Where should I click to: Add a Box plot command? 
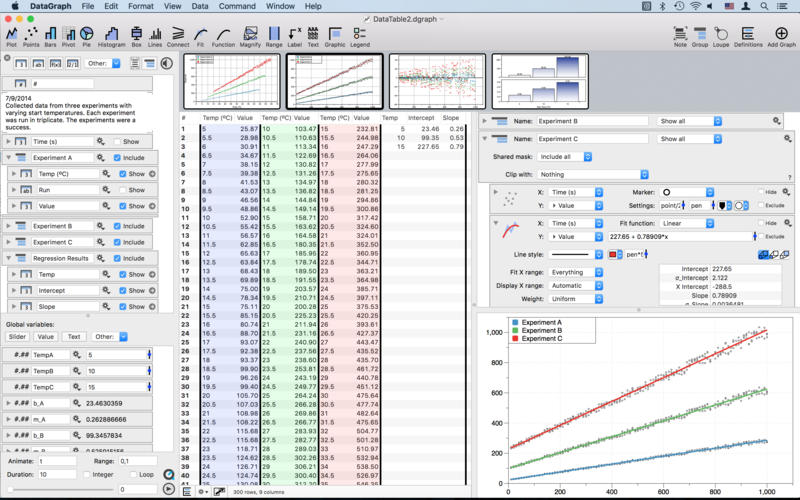[x=136, y=37]
